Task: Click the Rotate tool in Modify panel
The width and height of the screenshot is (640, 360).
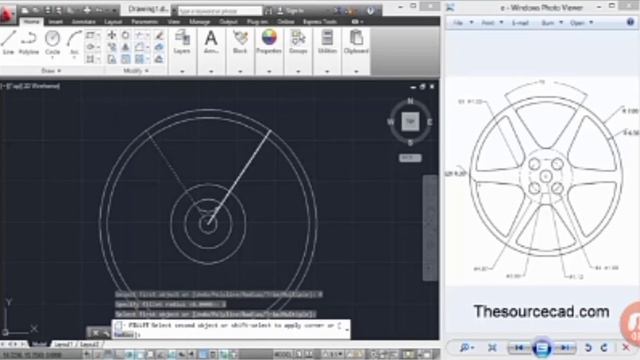Action: [x=125, y=36]
